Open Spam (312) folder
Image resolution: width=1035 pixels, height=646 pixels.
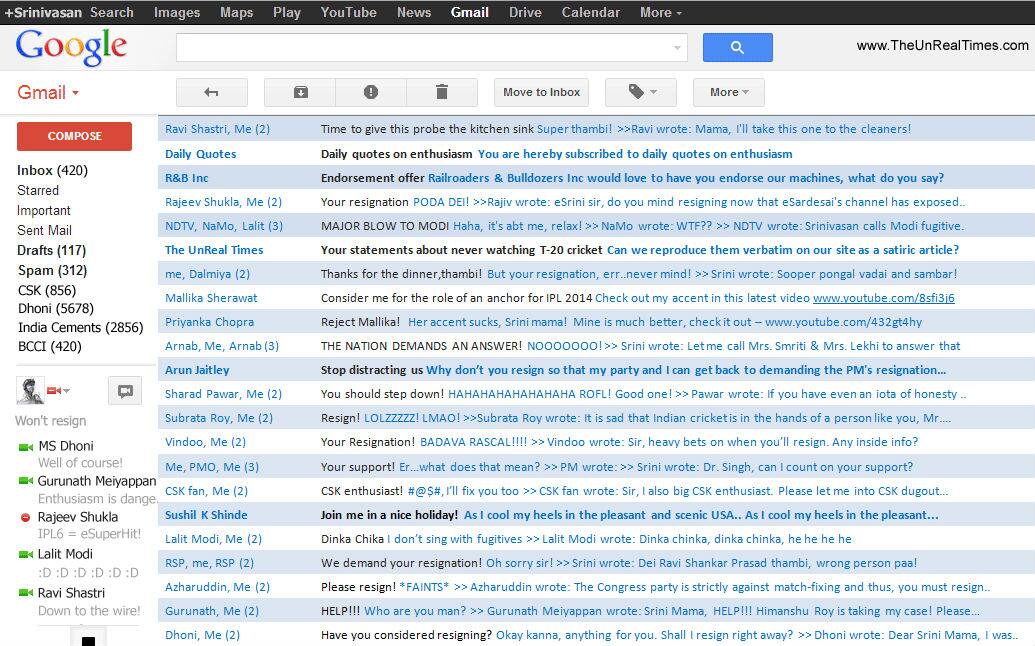[x=52, y=270]
